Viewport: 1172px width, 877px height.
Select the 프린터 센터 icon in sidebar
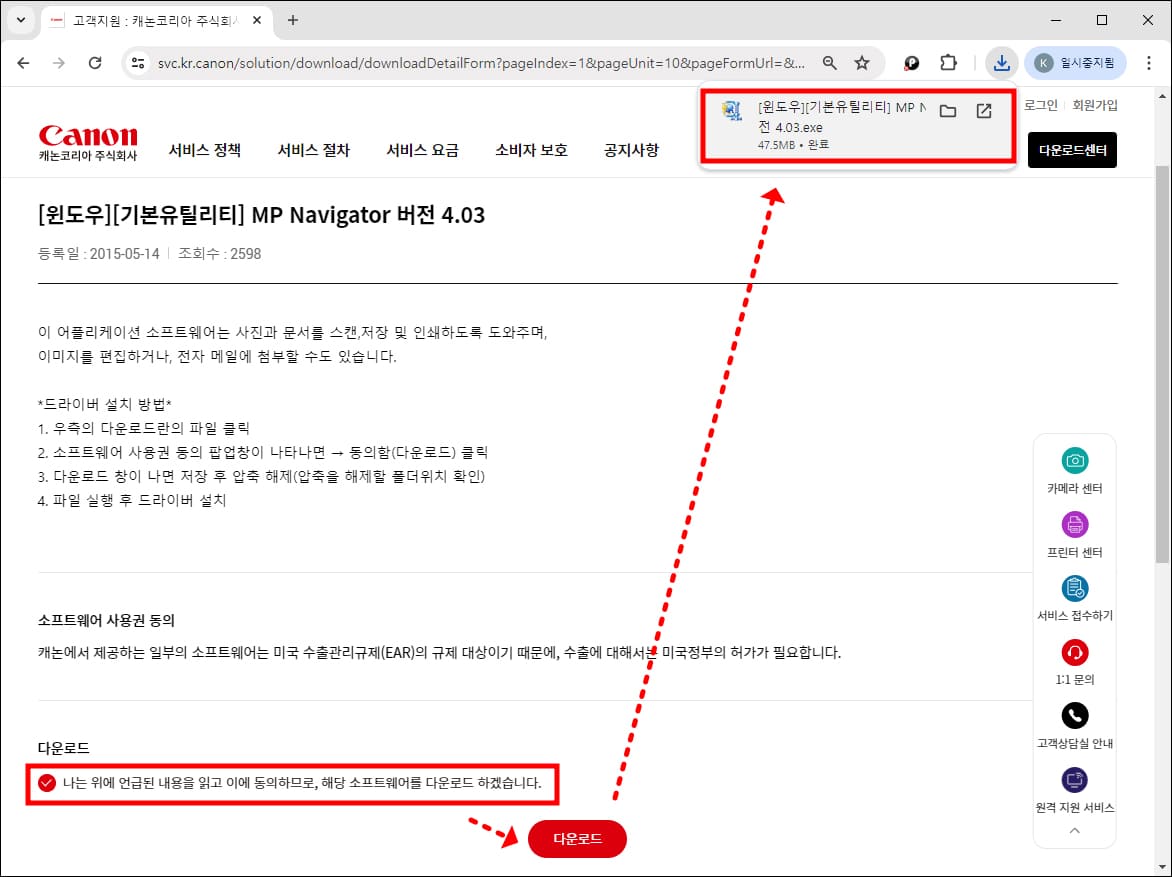tap(1074, 525)
